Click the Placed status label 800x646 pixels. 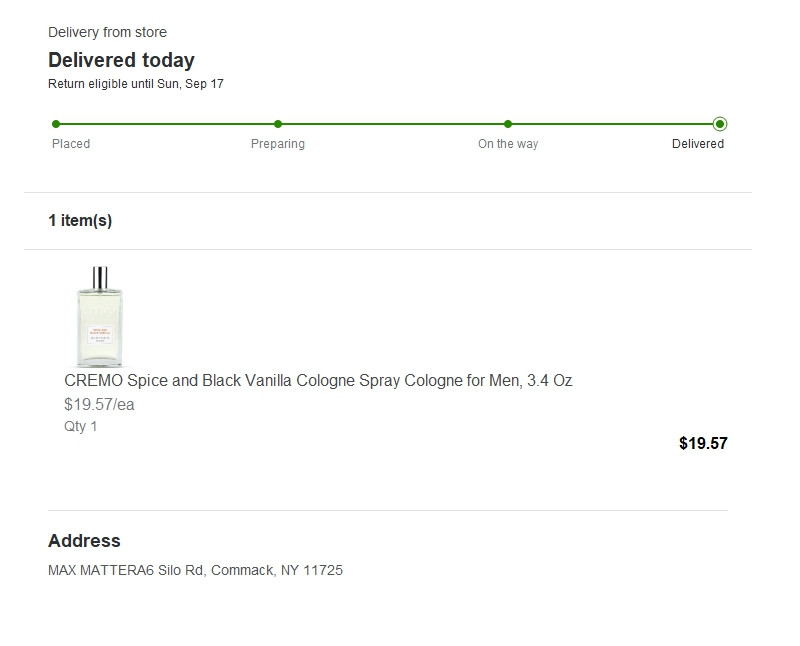pos(71,144)
